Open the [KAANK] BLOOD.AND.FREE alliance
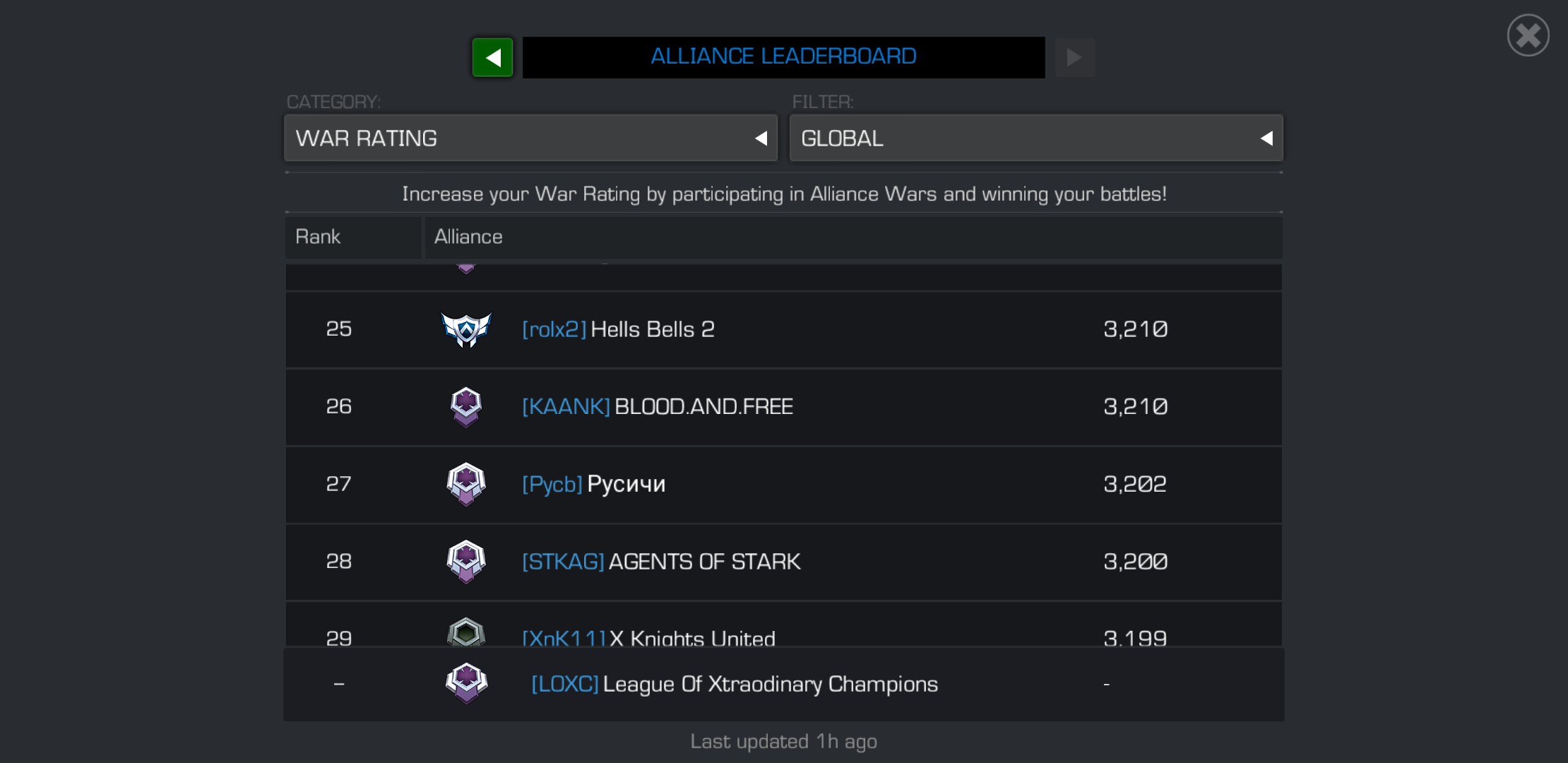Viewport: 1568px width, 763px height. tap(783, 407)
